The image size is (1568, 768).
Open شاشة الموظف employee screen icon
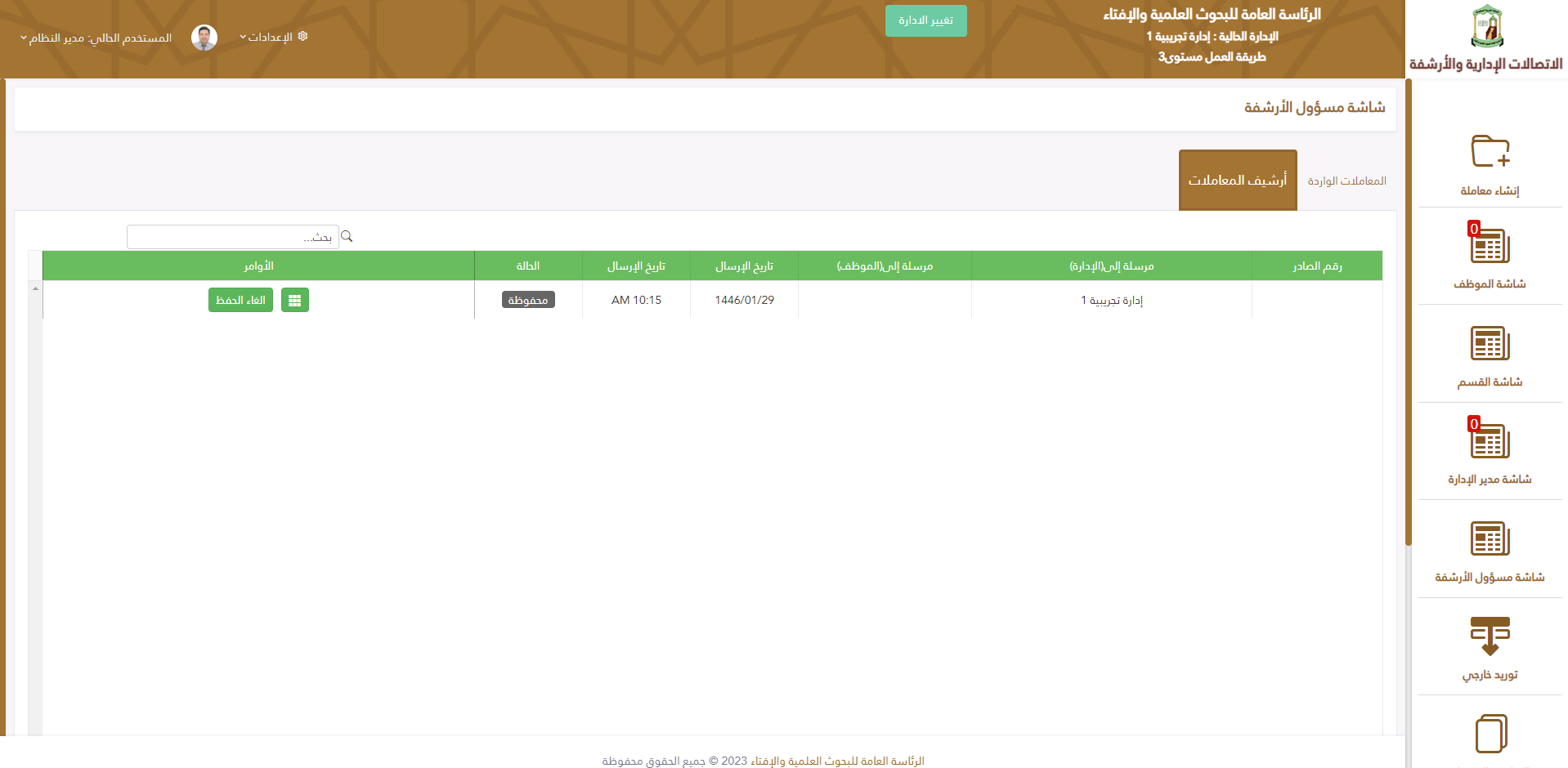[x=1490, y=246]
